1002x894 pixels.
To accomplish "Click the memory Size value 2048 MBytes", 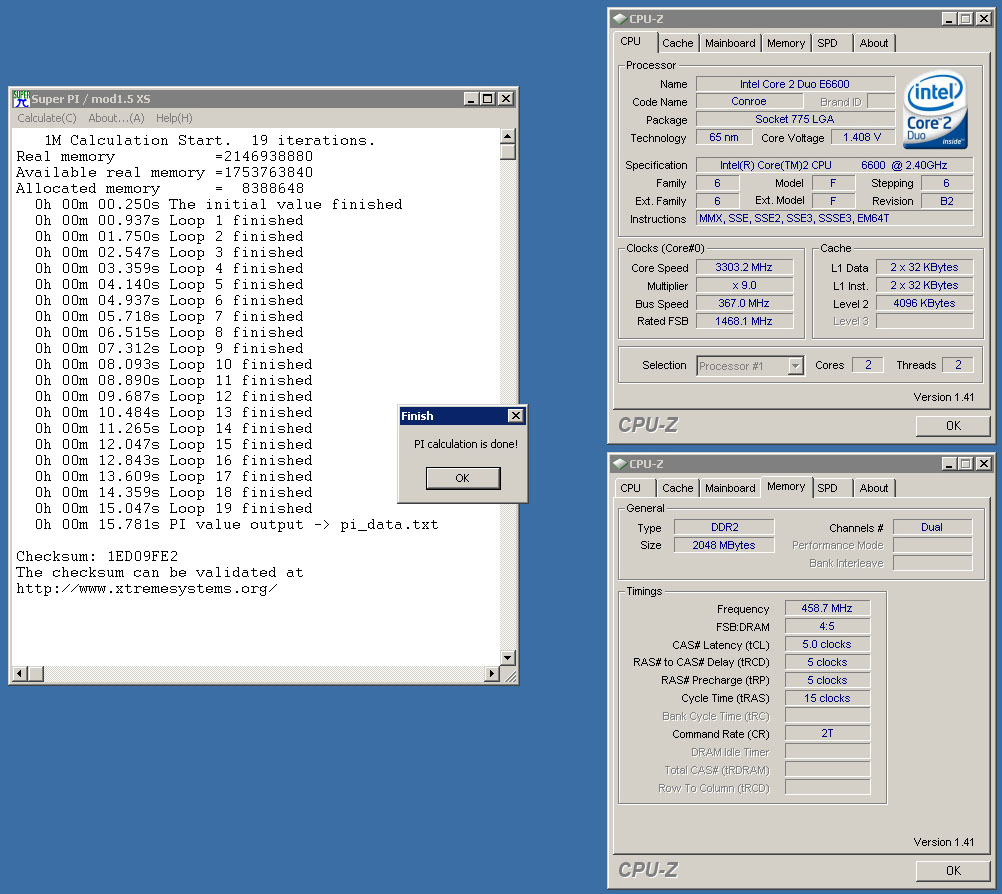I will pos(724,544).
